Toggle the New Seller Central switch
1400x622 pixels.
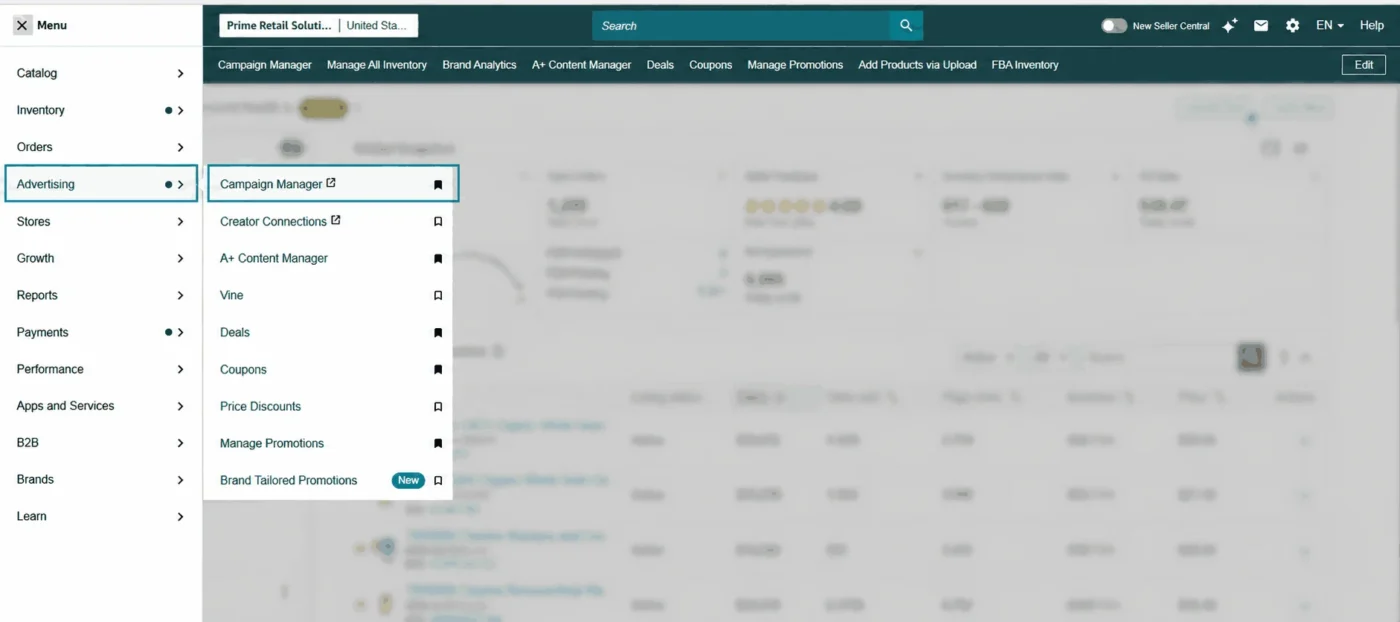pyautogui.click(x=1114, y=26)
